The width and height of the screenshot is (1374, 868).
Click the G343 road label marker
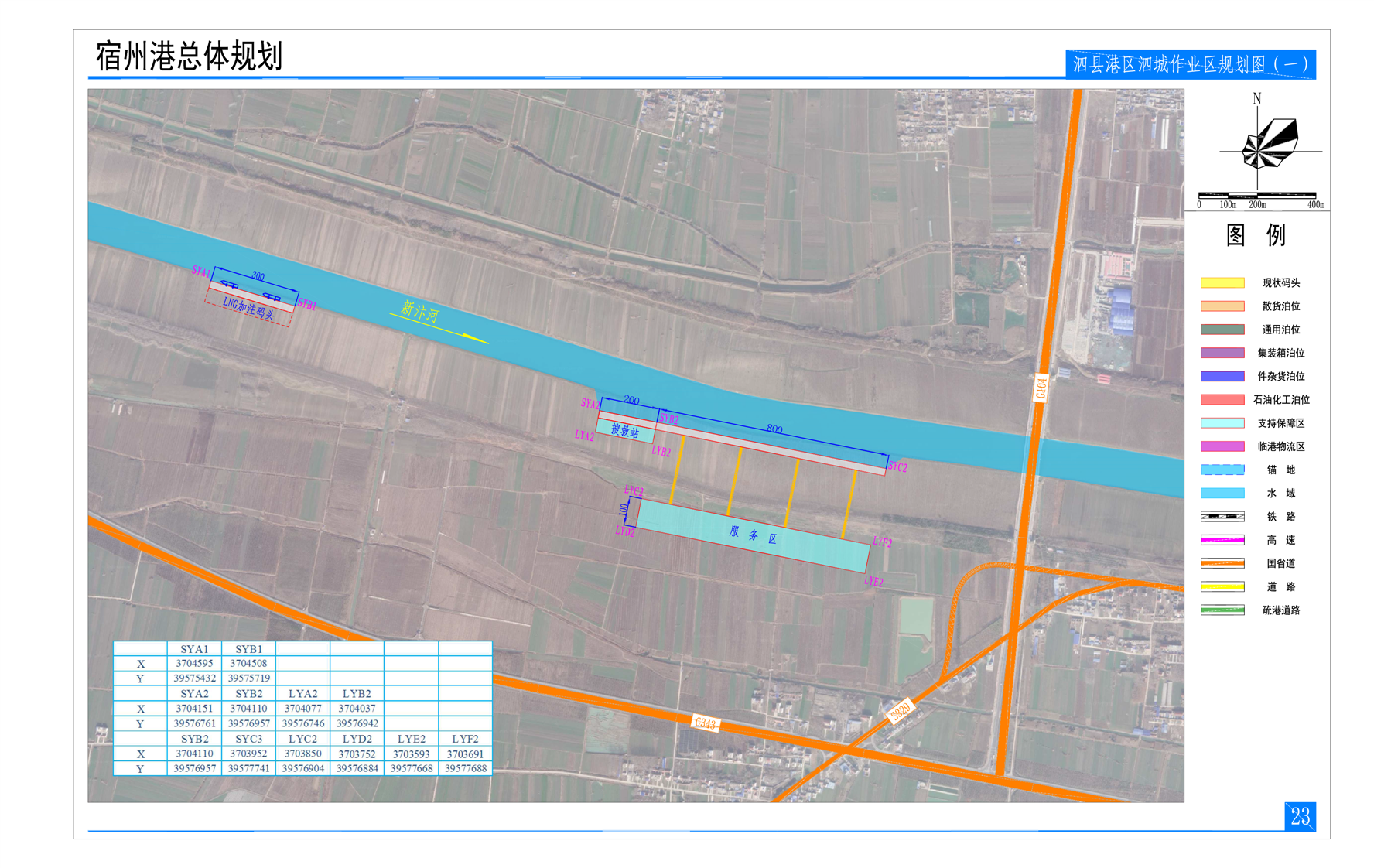click(705, 723)
